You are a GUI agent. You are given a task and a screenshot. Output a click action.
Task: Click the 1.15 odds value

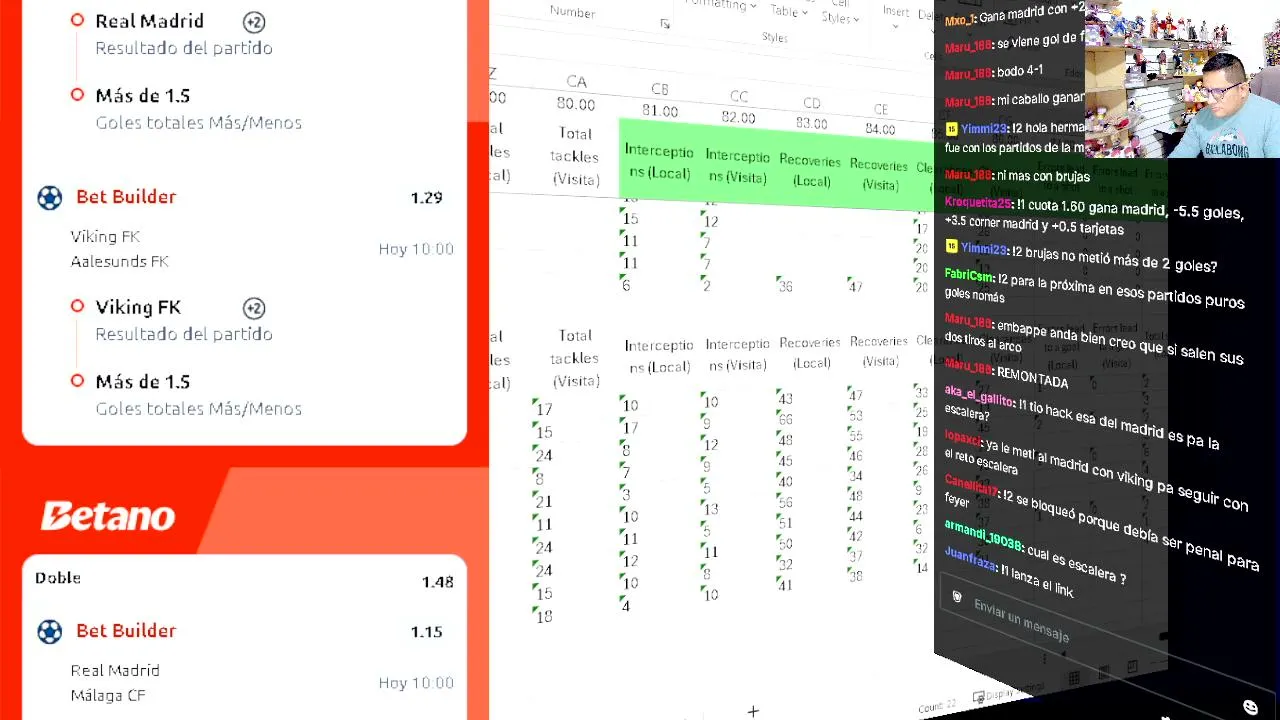426,632
